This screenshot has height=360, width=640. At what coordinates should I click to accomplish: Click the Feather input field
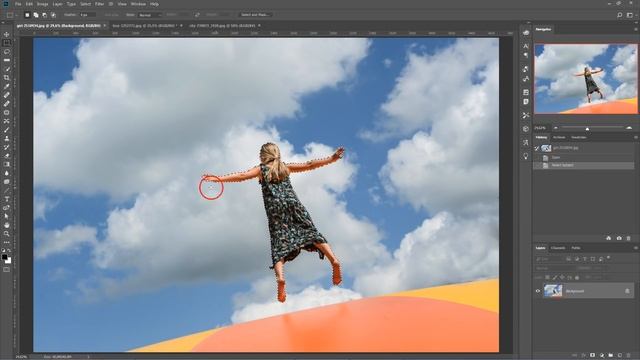click(87, 15)
